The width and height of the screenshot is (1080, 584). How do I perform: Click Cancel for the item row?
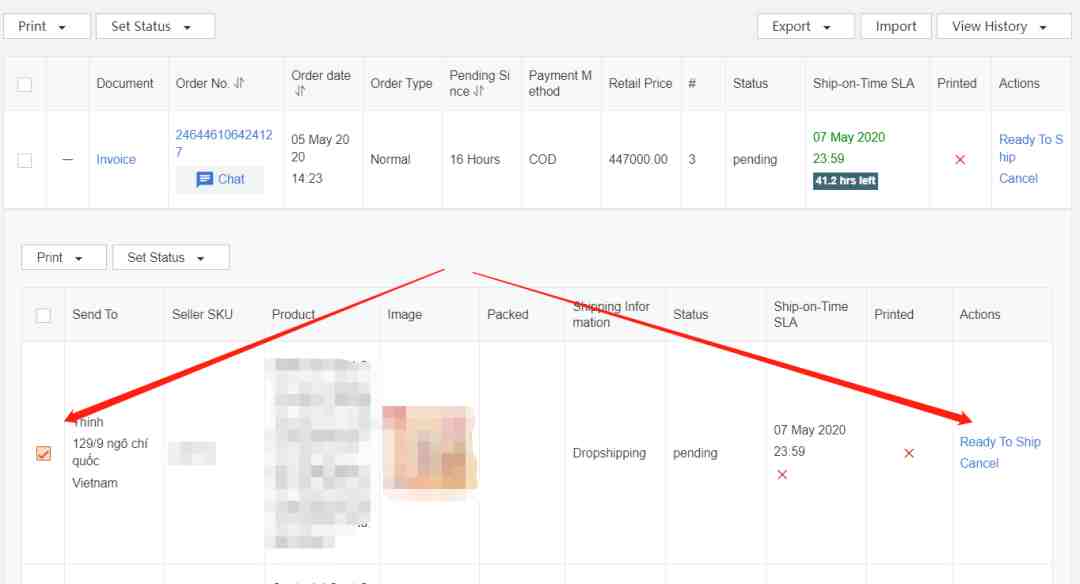coord(979,463)
